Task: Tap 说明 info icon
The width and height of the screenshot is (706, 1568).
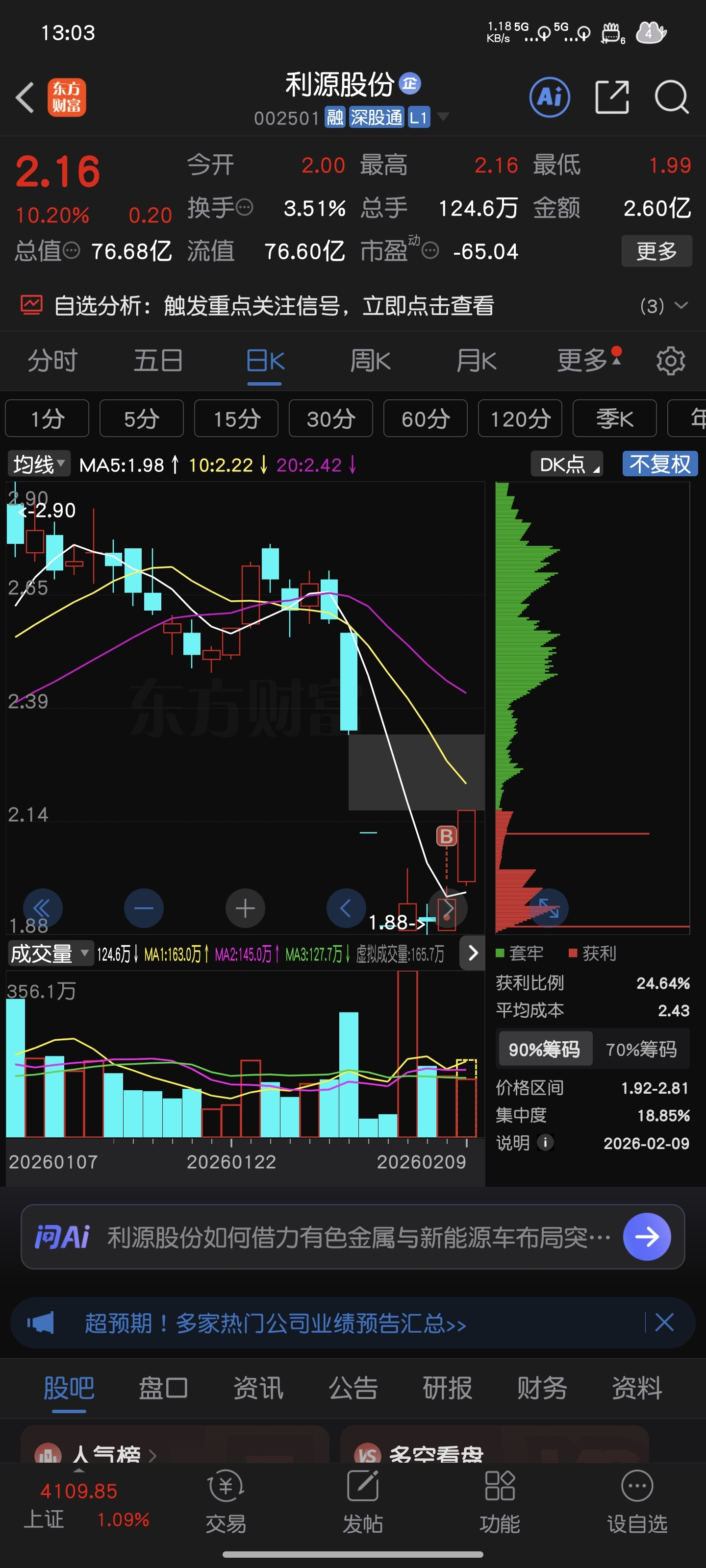Action: [546, 1143]
